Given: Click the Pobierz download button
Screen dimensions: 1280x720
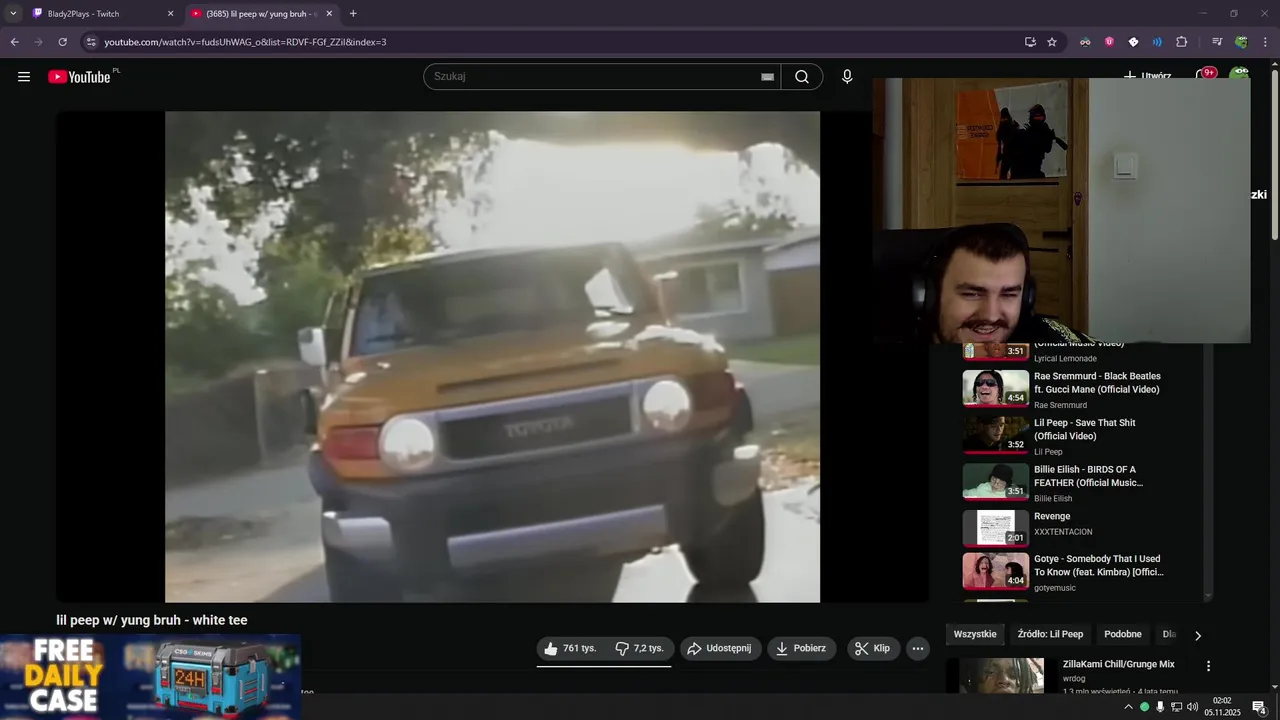Looking at the screenshot, I should [802, 648].
